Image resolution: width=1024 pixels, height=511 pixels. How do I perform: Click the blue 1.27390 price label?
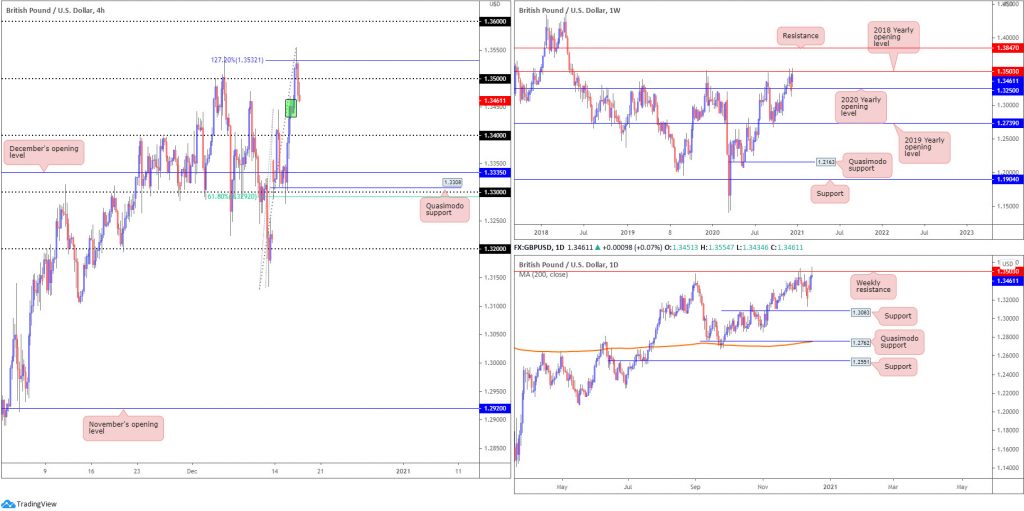[x=1006, y=123]
